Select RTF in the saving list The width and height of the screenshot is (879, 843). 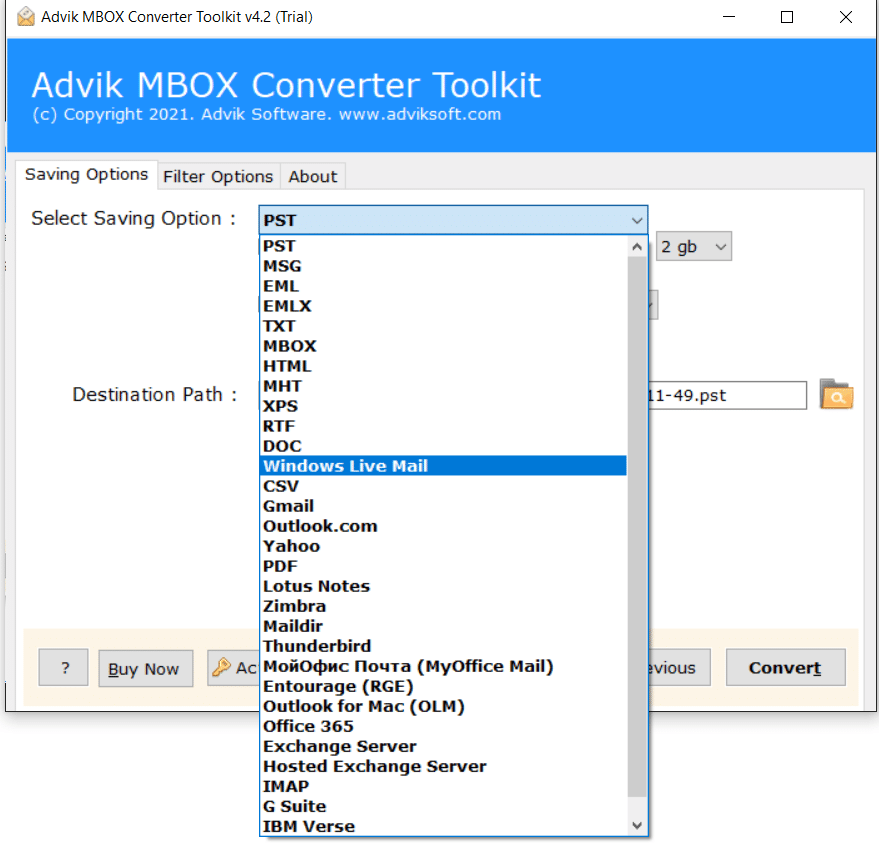[443, 426]
